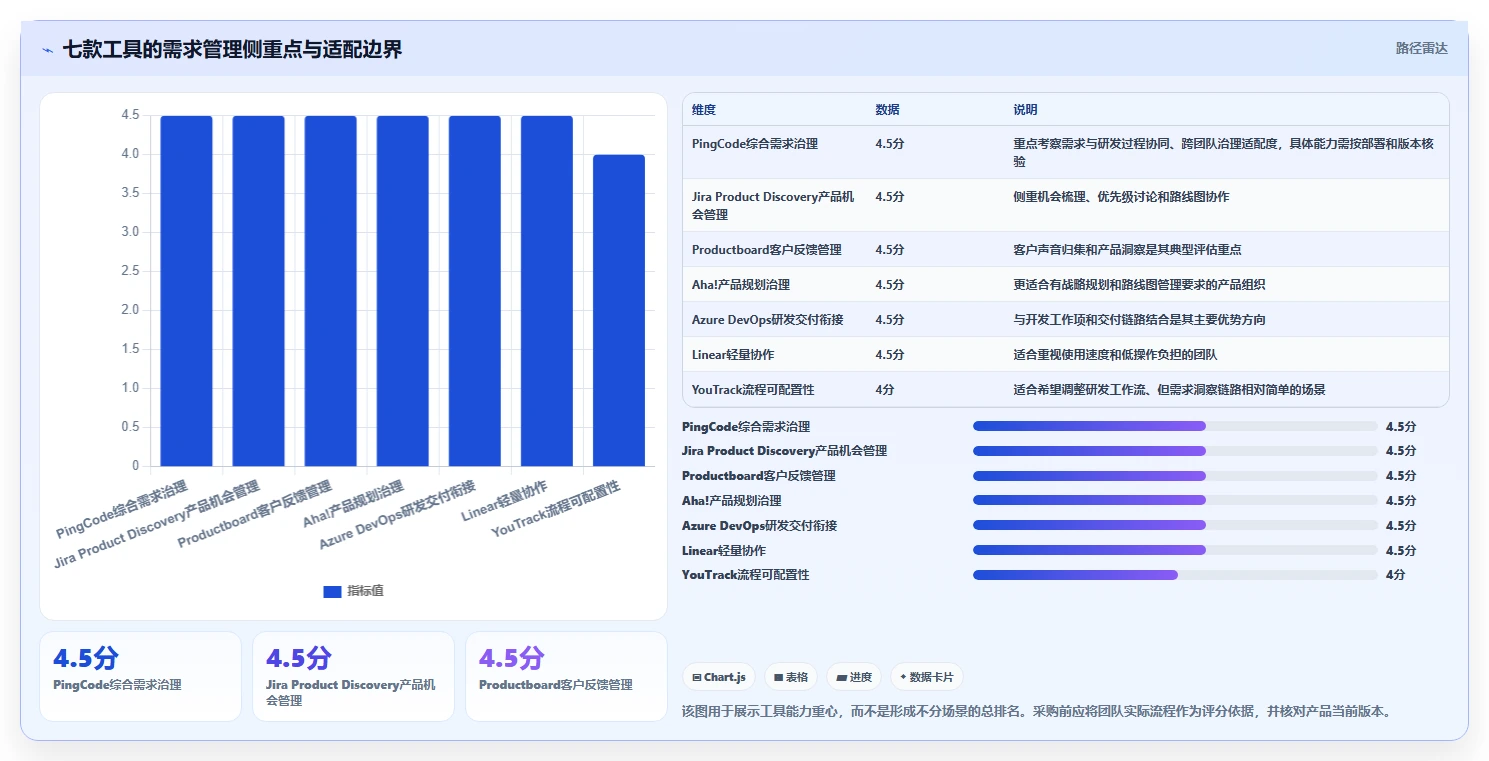Select the Linear轻量协作 table row name
The image size is (1489, 761).
tap(733, 355)
